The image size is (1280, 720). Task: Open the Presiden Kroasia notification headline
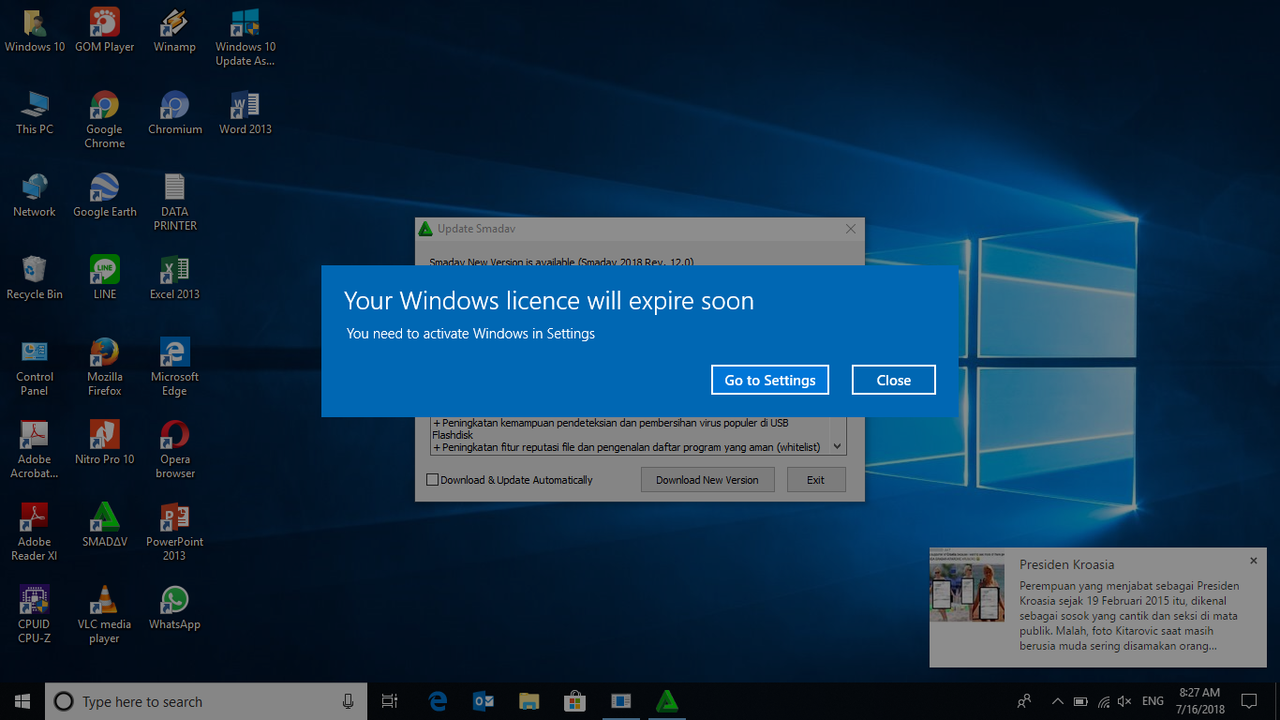click(x=1067, y=565)
